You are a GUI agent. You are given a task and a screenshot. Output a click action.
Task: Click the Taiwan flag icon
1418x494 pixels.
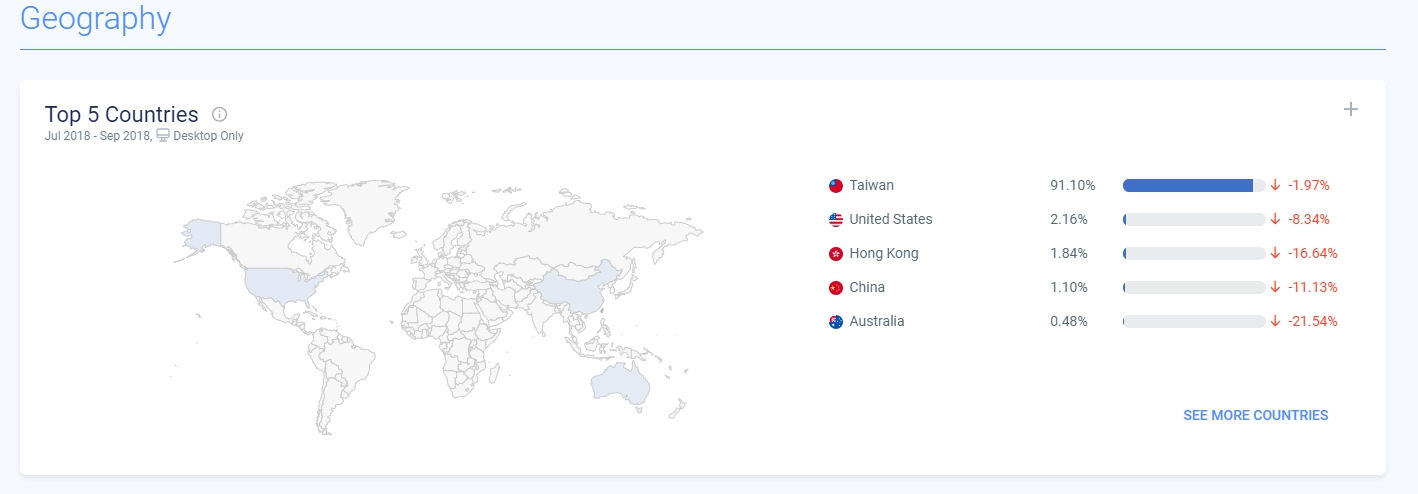pyautogui.click(x=836, y=186)
